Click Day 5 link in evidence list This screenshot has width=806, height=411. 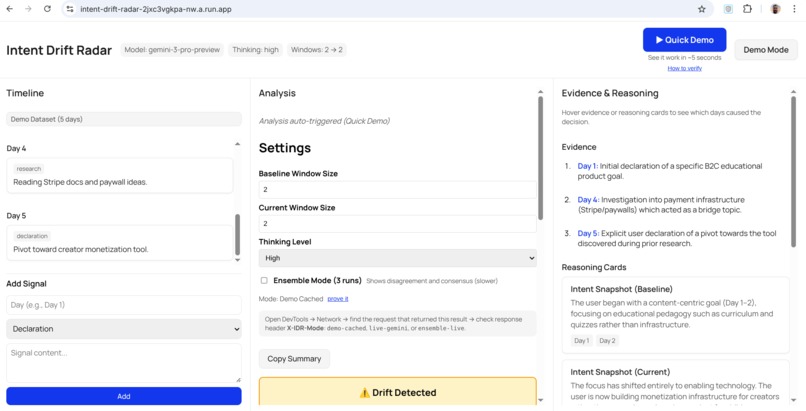pyautogui.click(x=588, y=233)
